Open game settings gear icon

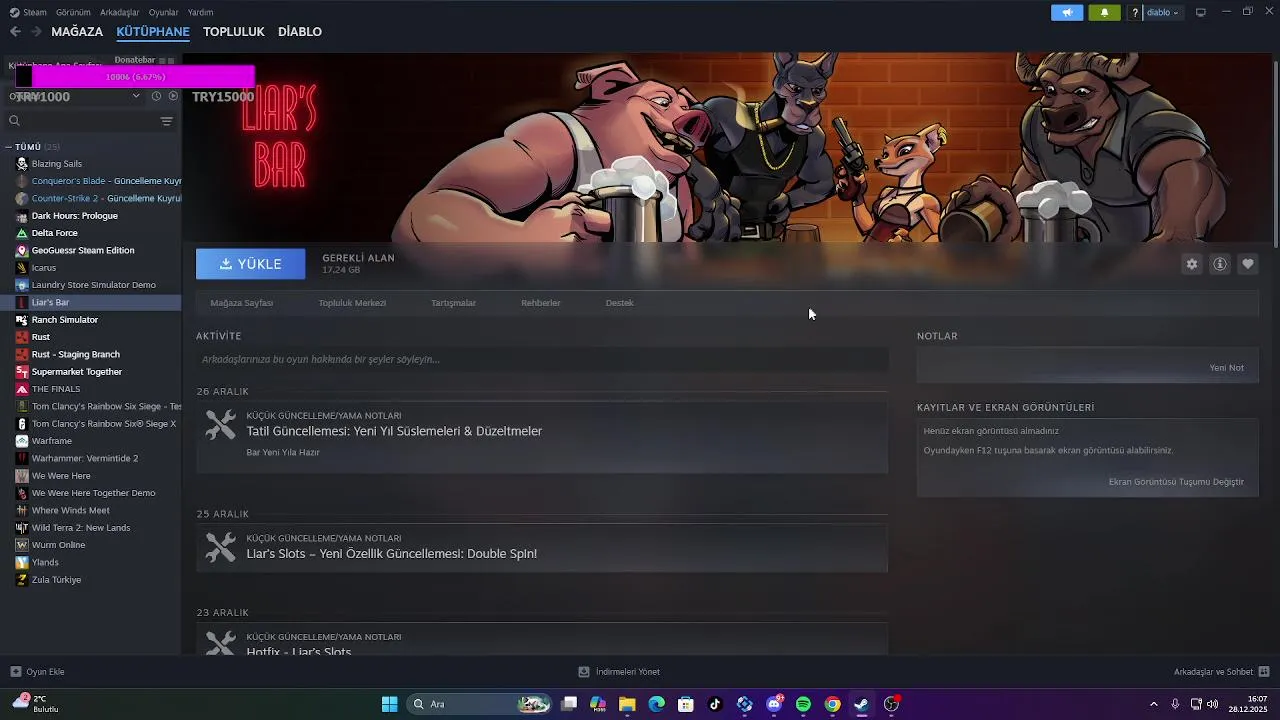[x=1191, y=264]
